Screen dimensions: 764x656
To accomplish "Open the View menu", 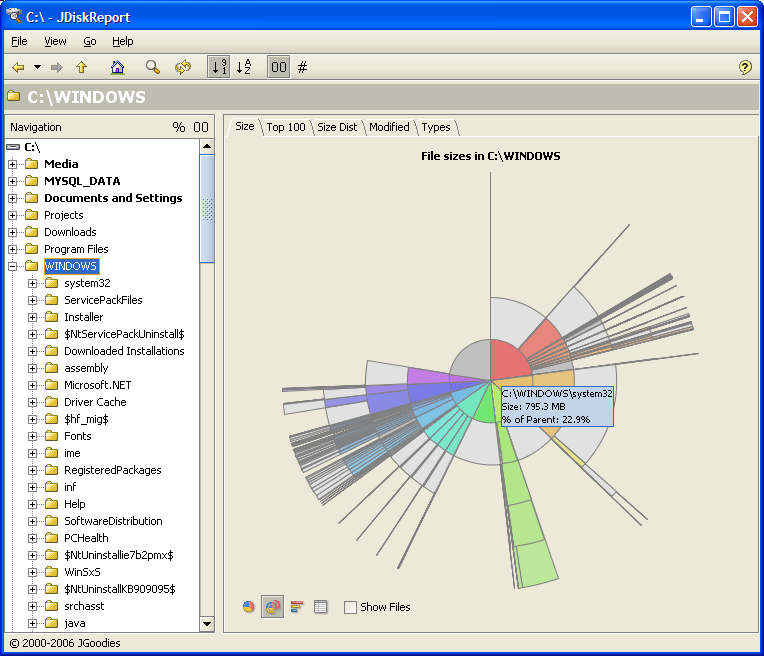I will click(x=55, y=41).
